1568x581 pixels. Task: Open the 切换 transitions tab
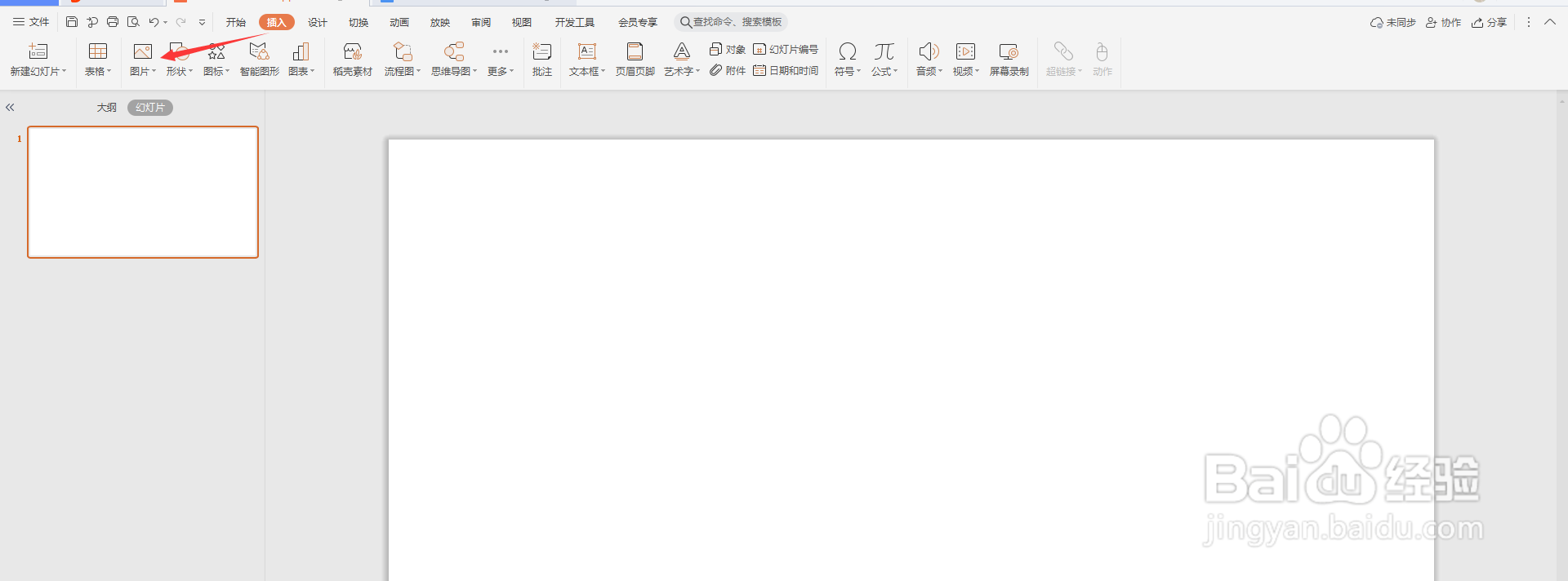tap(359, 22)
